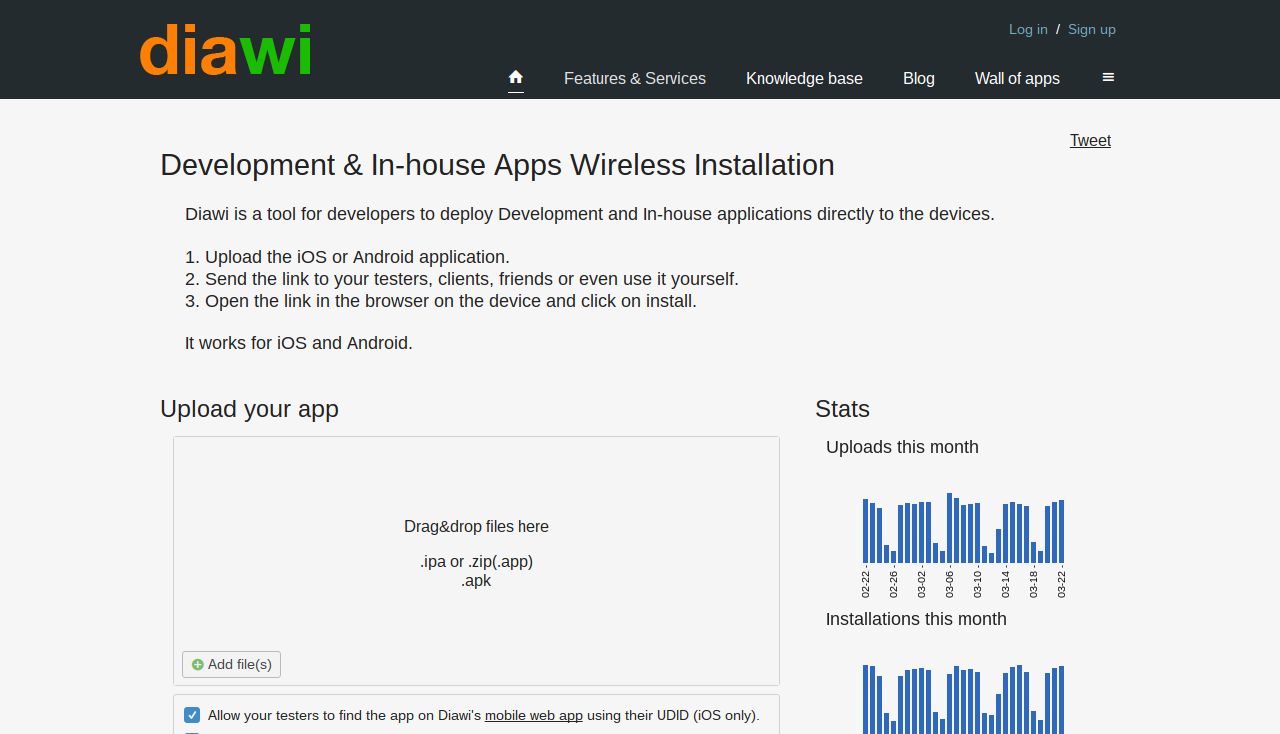
Task: Click the green plus icon on Add file(s)
Action: [x=197, y=665]
